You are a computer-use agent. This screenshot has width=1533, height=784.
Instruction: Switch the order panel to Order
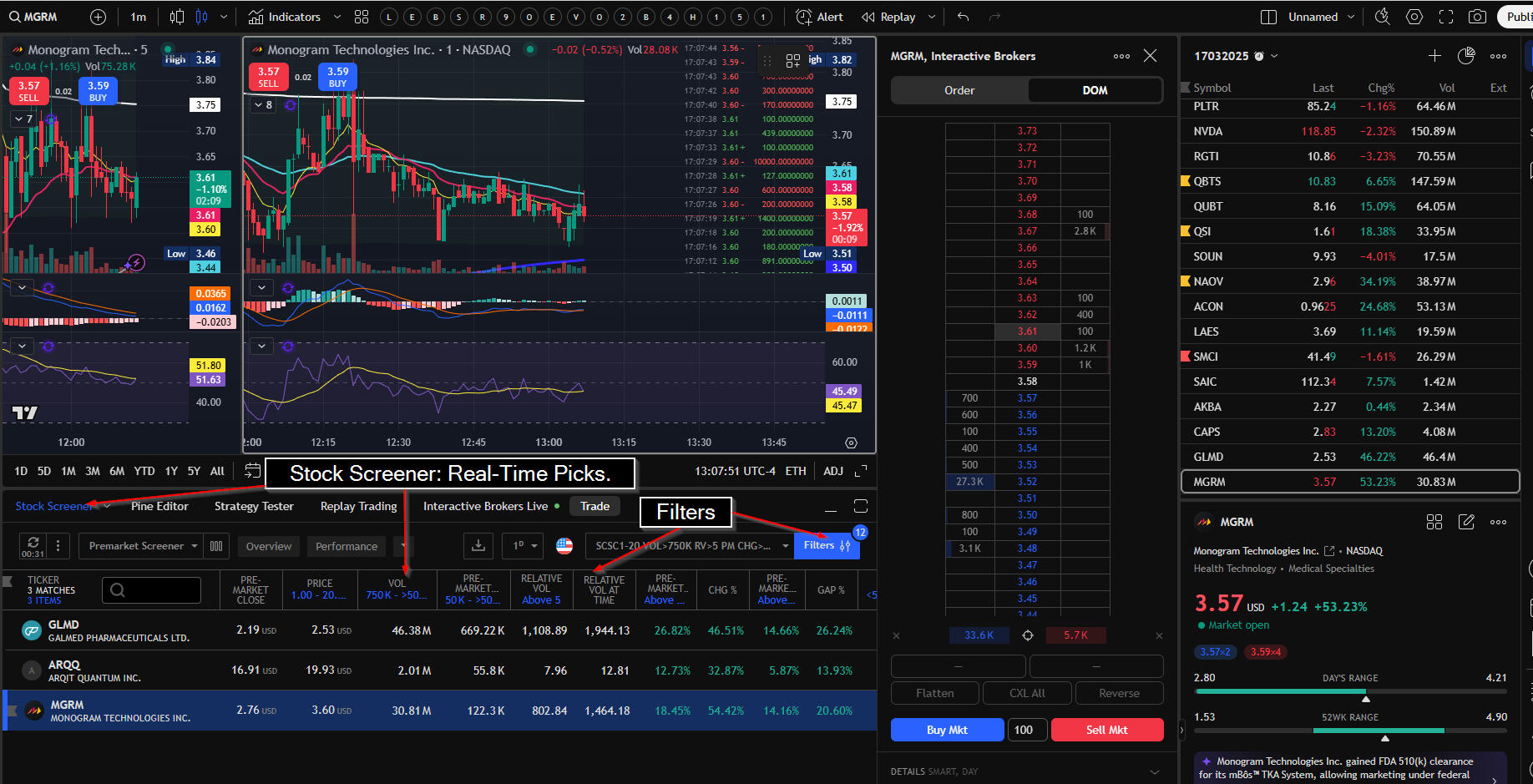(959, 90)
